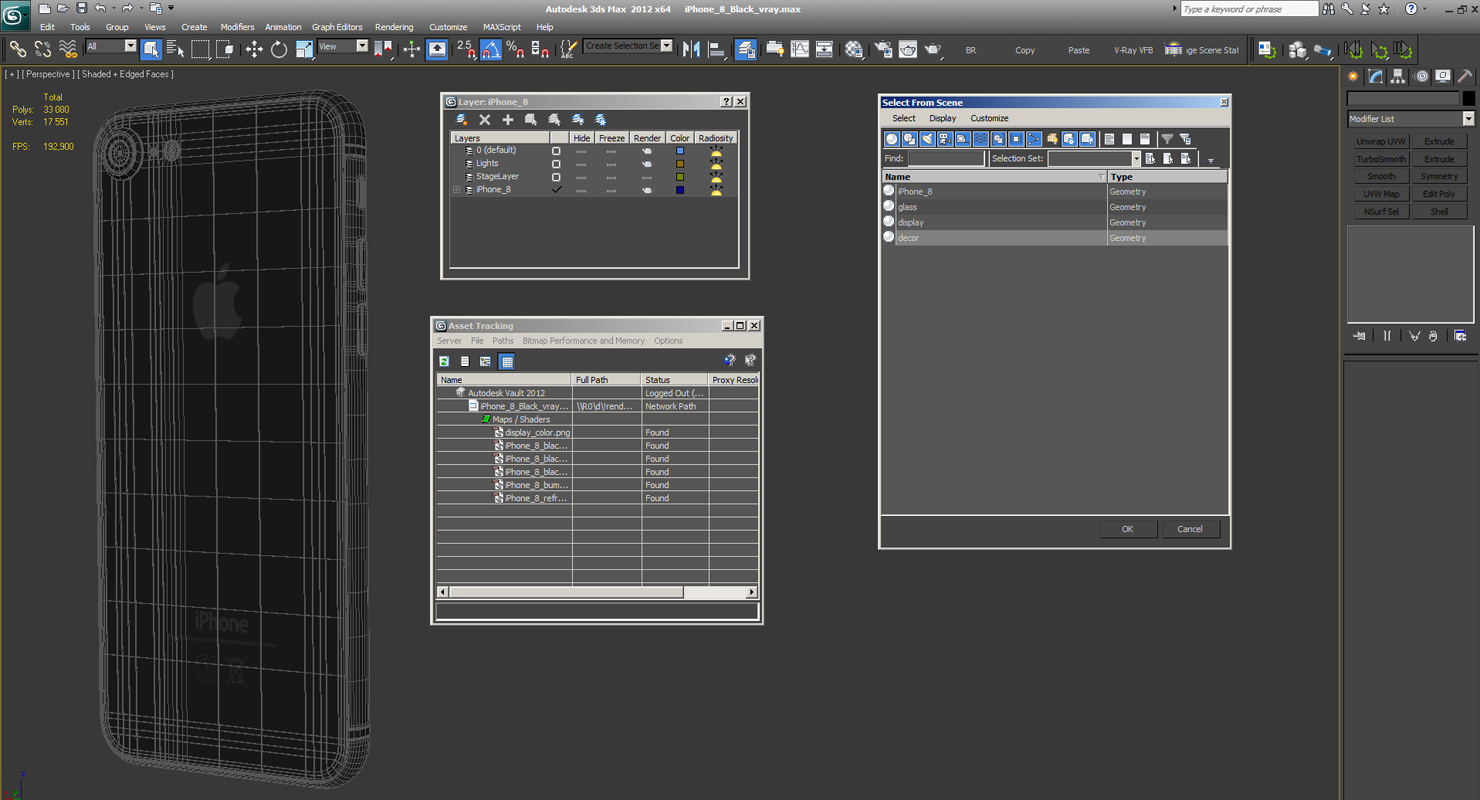Image resolution: width=1480 pixels, height=800 pixels.
Task: Click Refresh icon in Asset Tracking
Action: [x=444, y=361]
